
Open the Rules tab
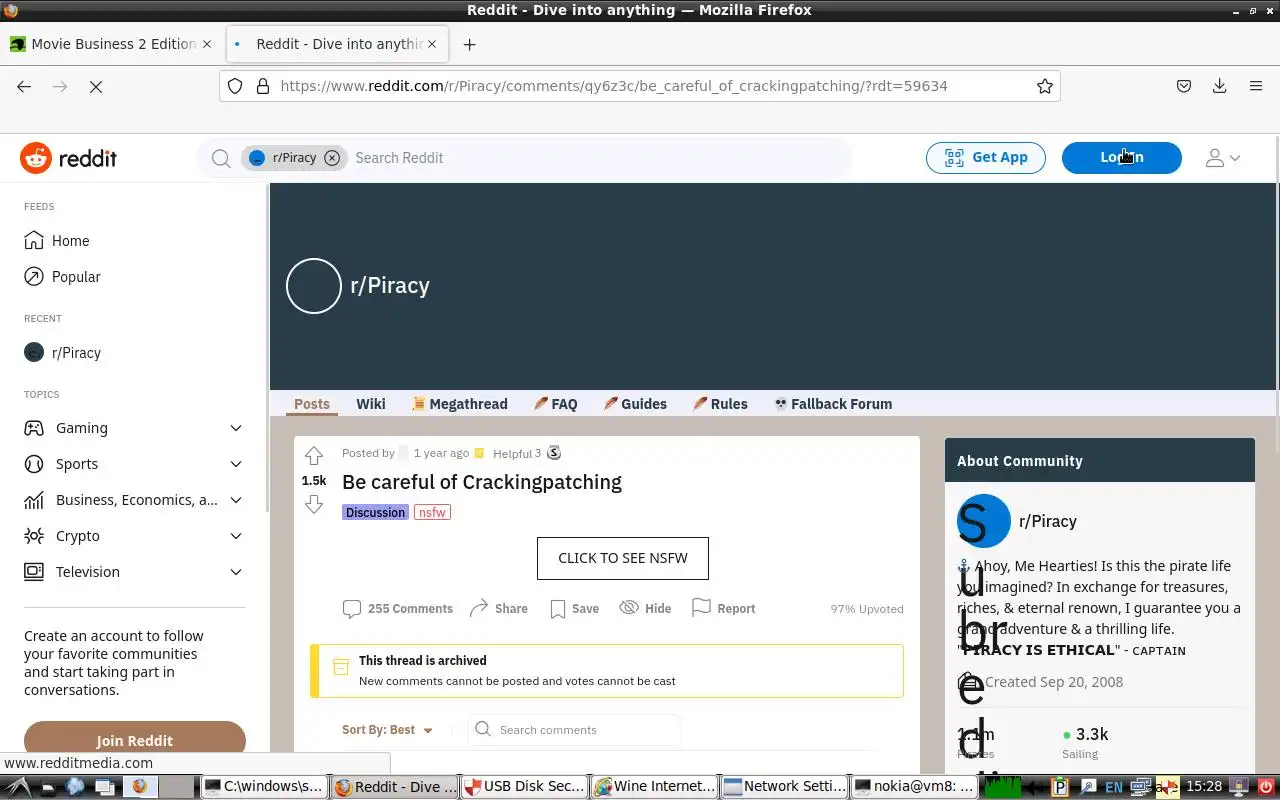point(720,404)
